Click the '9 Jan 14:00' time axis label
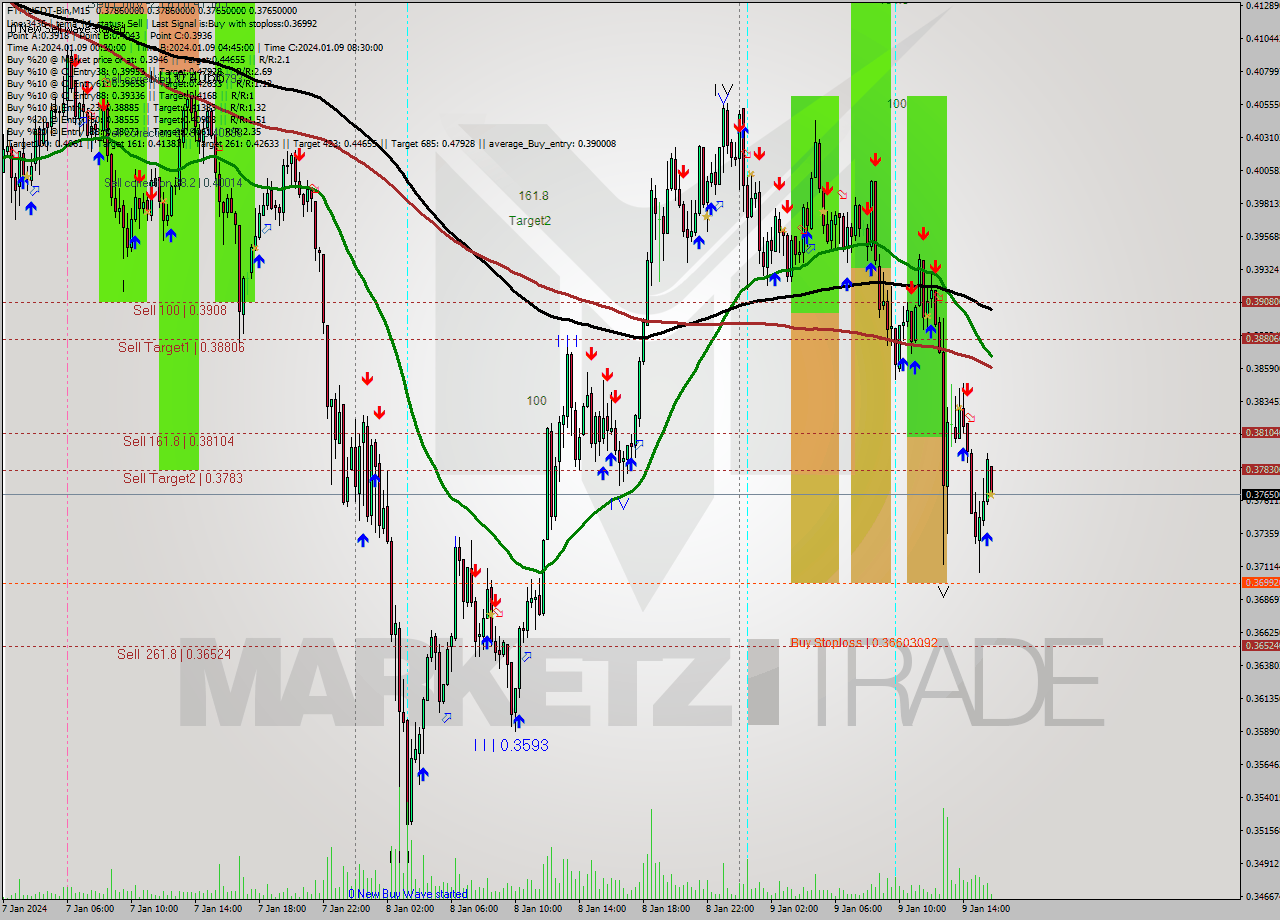 pyautogui.click(x=985, y=910)
